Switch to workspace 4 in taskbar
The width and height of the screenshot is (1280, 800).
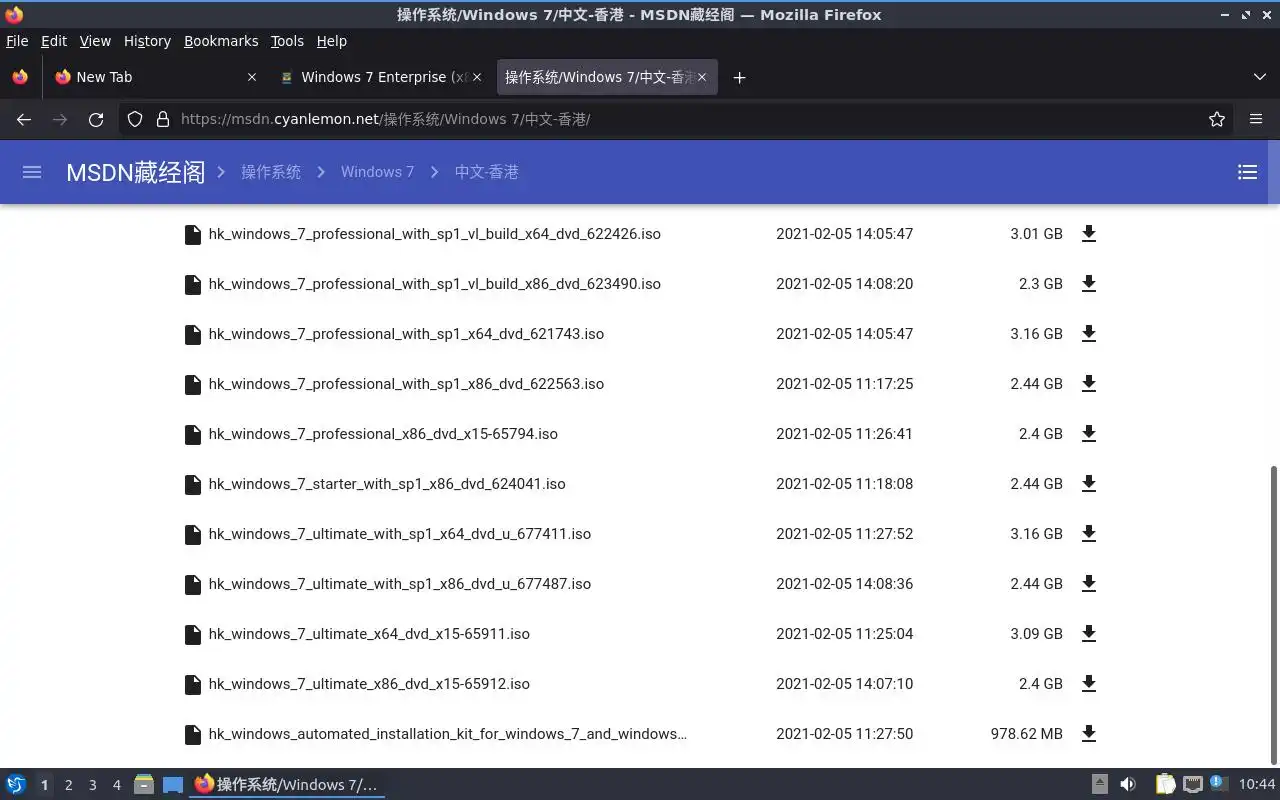pyautogui.click(x=116, y=785)
